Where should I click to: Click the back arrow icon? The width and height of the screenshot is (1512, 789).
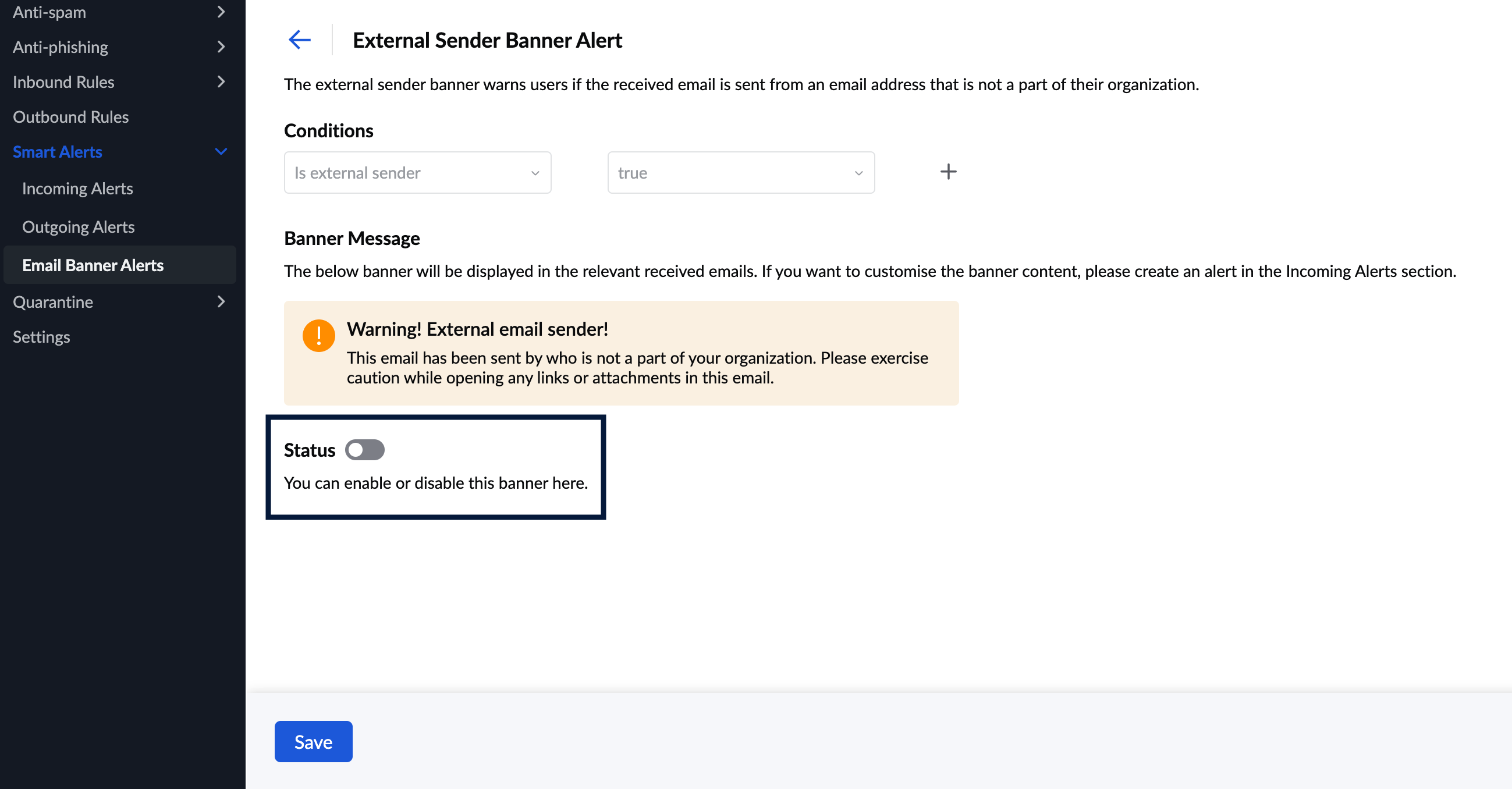[x=299, y=40]
